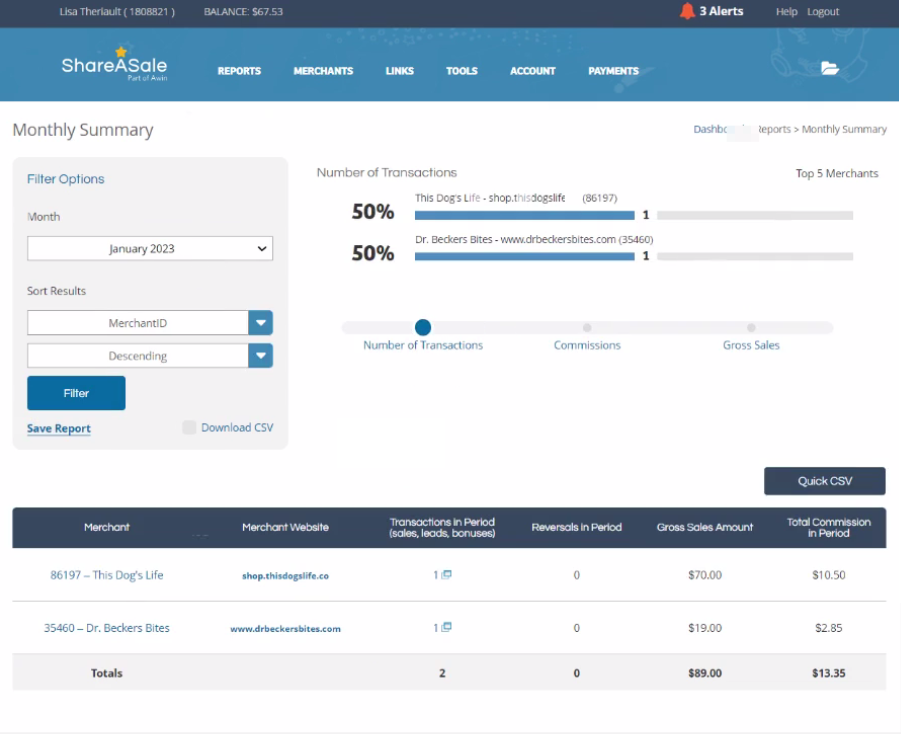Screen dimensions: 902x740
Task: Click the Logout link
Action: click(823, 12)
